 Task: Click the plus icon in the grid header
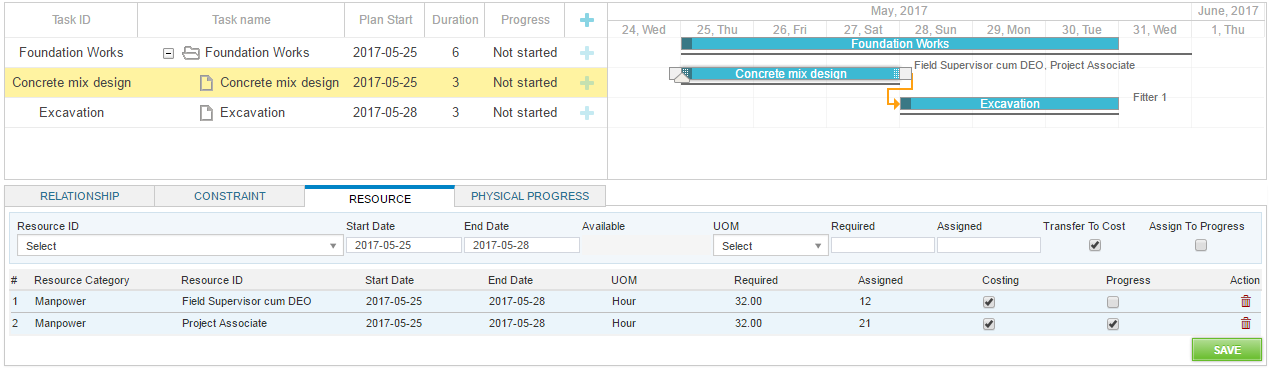587,20
